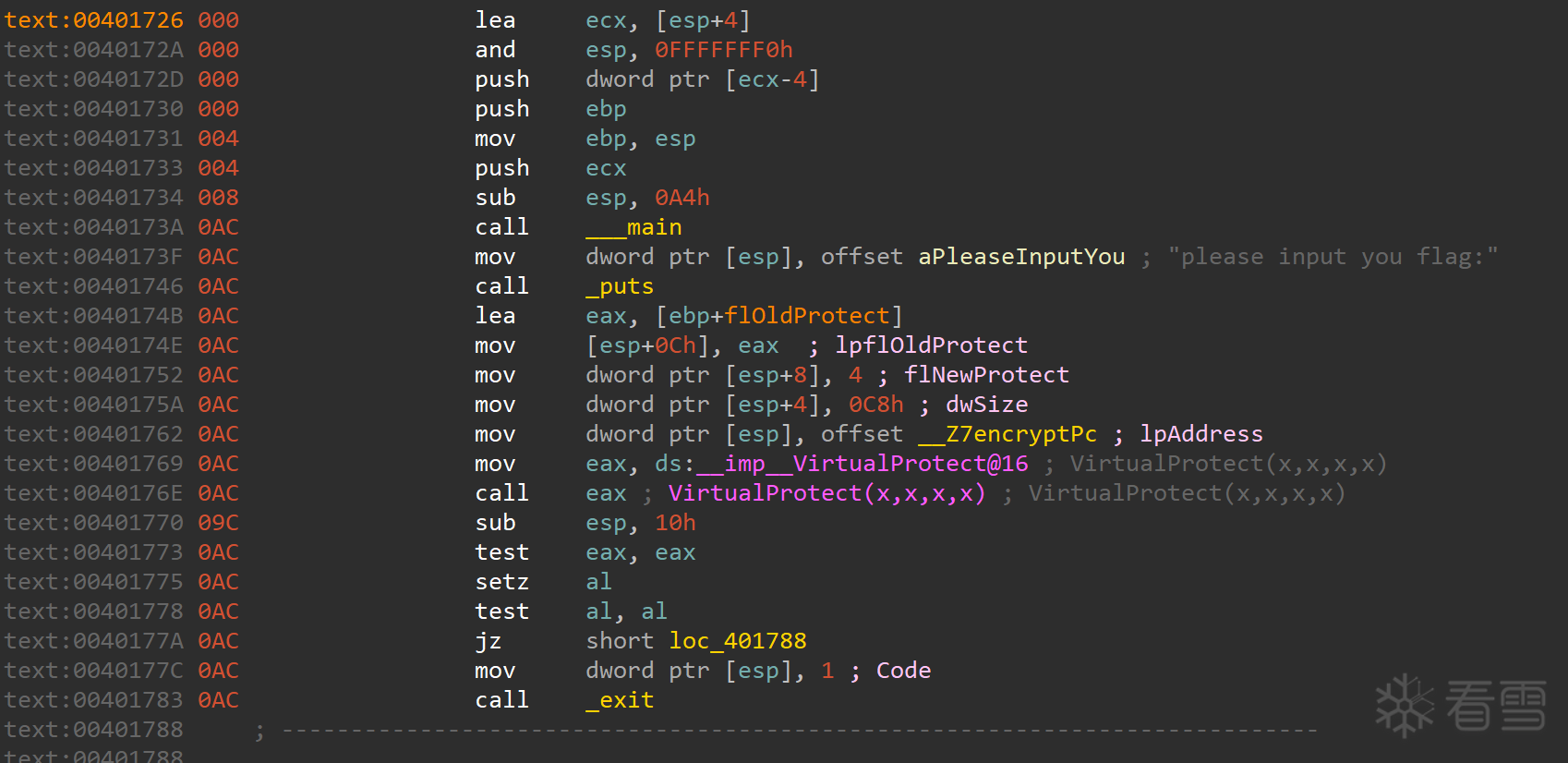Click the 0A4h immediate value
The image size is (1568, 763).
click(682, 198)
